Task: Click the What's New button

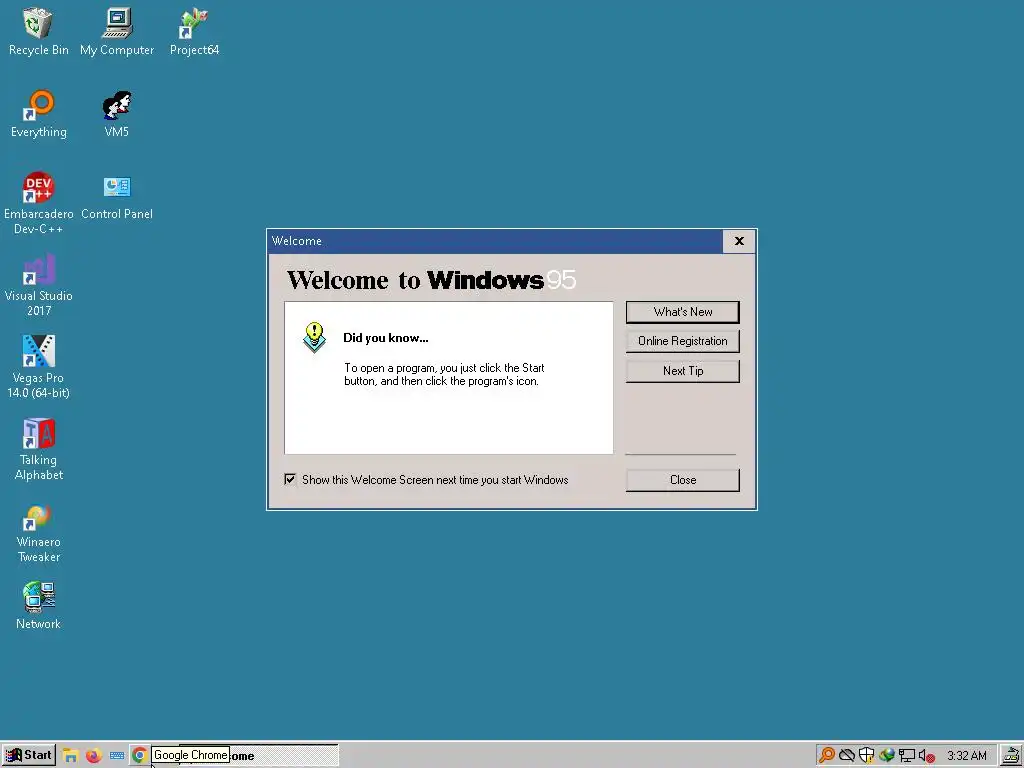Action: click(x=682, y=312)
